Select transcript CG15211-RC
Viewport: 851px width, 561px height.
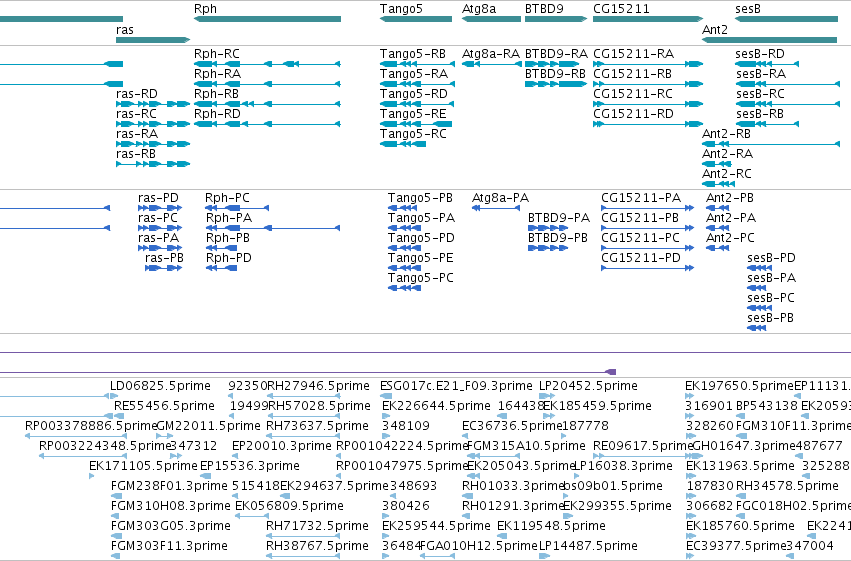633,94
